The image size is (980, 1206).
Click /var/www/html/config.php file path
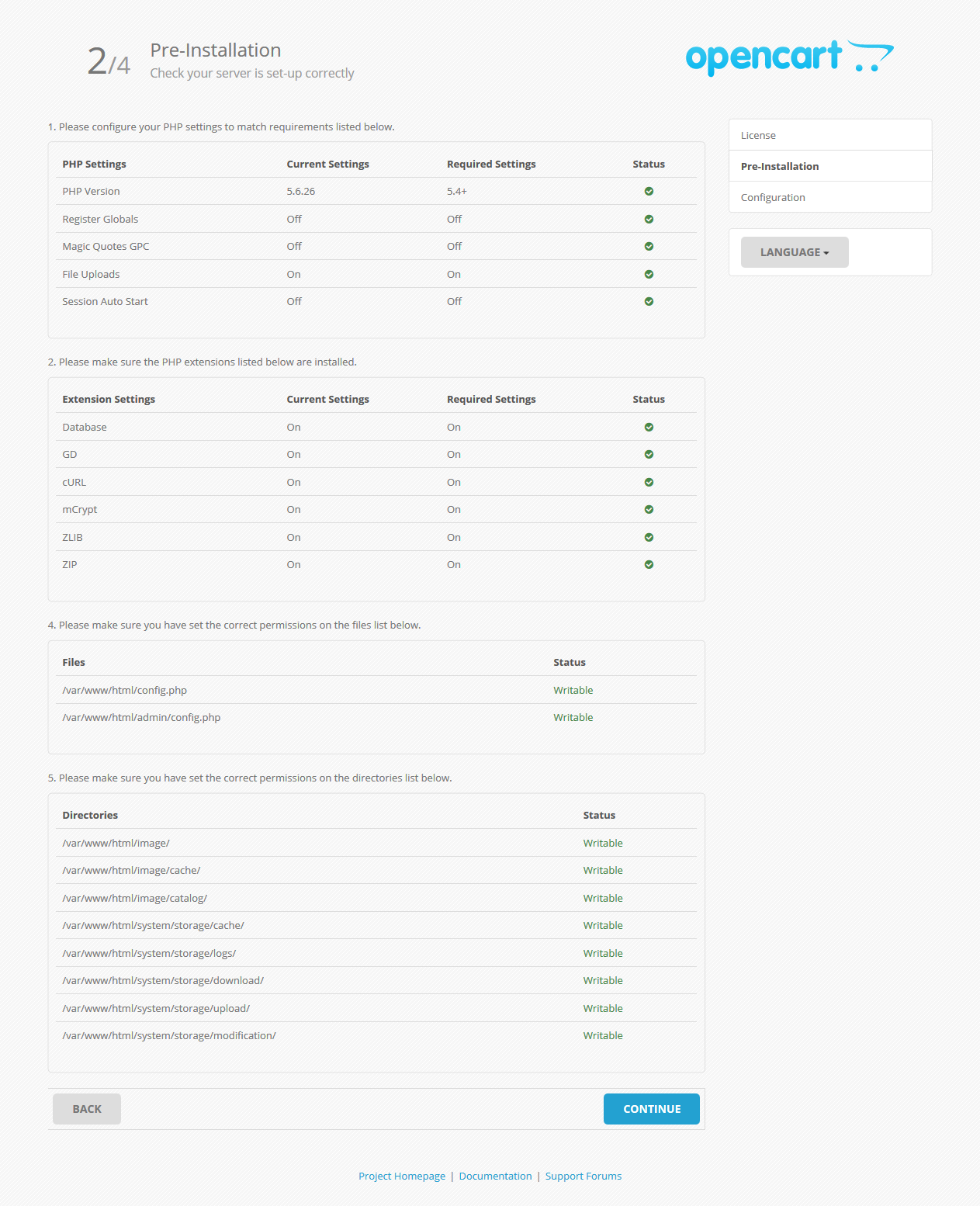point(125,691)
